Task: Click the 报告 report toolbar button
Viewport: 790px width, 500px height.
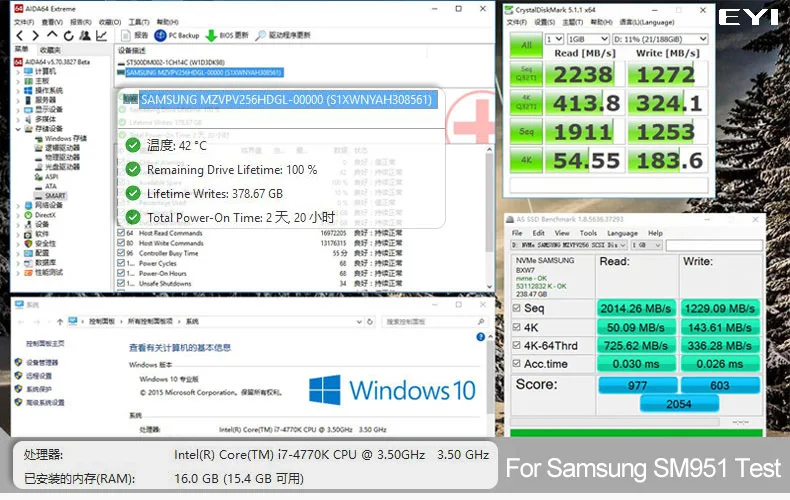Action: [x=135, y=35]
